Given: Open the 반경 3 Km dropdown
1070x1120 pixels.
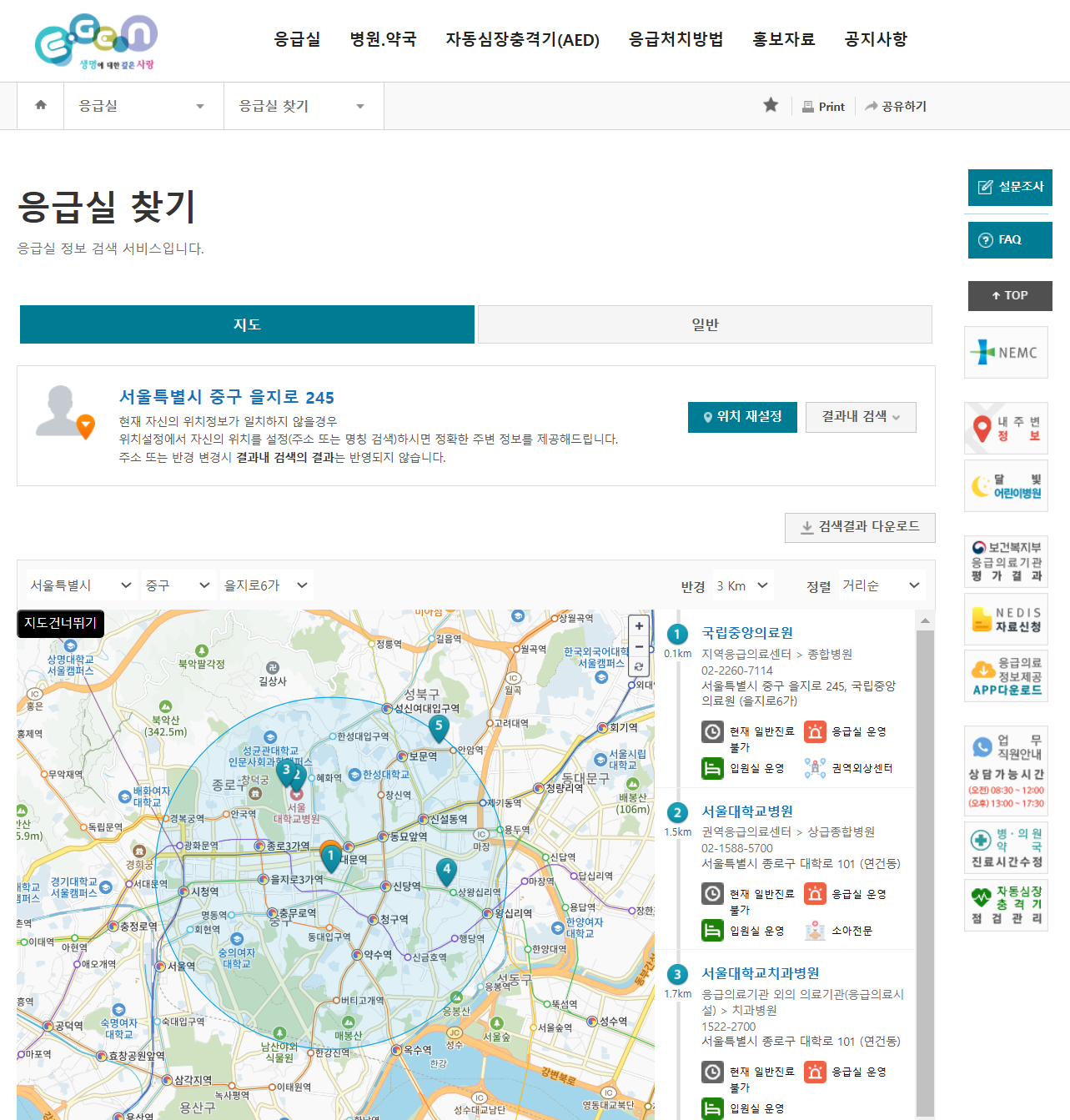Looking at the screenshot, I should pyautogui.click(x=741, y=585).
